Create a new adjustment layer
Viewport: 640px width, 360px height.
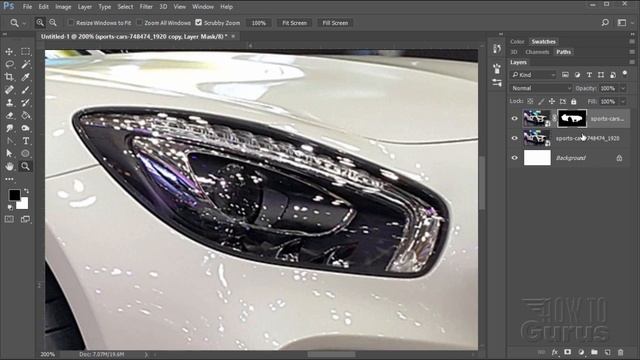(581, 352)
